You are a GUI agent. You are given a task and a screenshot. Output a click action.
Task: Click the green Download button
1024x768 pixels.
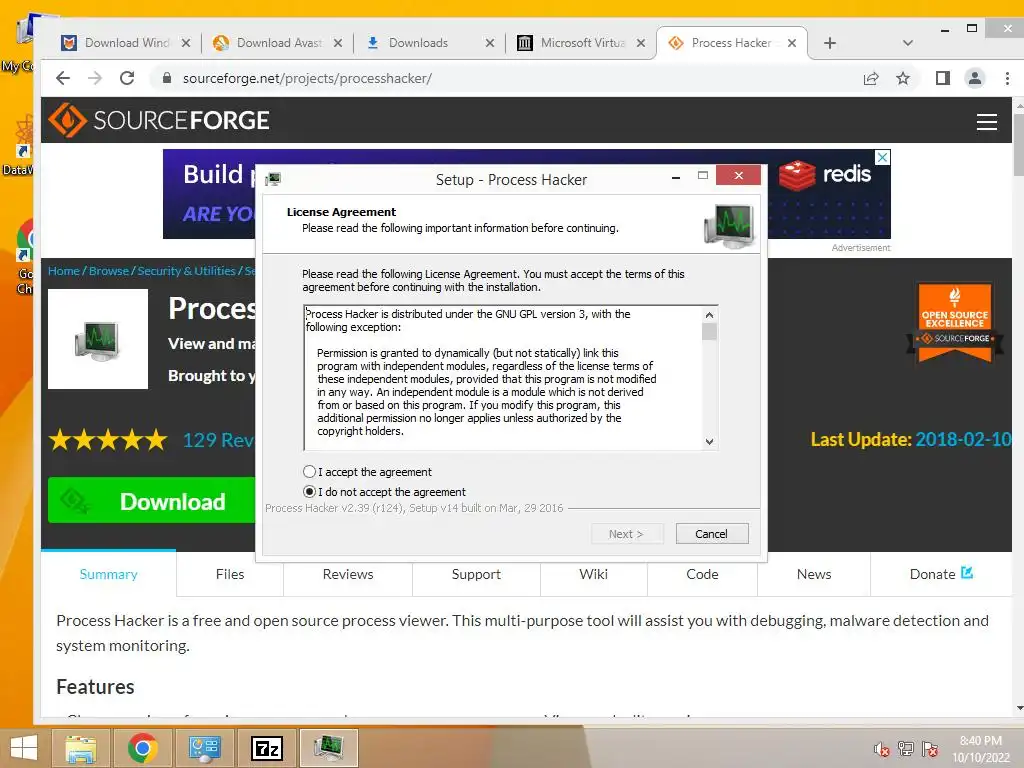click(152, 501)
